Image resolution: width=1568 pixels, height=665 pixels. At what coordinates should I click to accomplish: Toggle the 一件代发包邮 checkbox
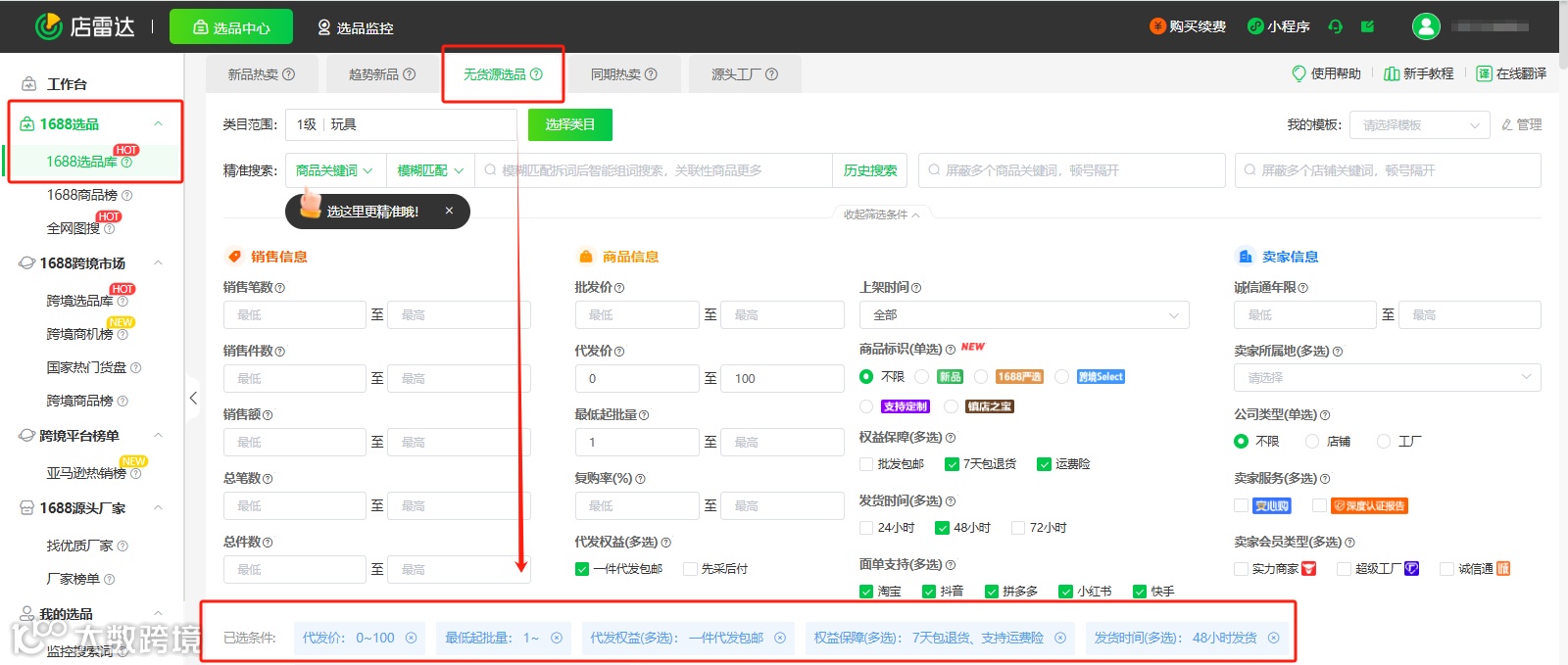coord(582,569)
